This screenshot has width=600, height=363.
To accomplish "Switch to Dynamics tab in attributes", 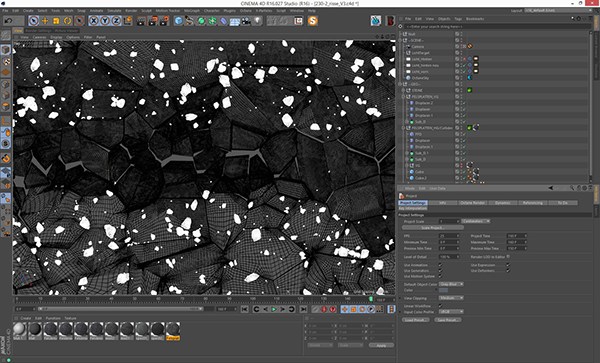I will (502, 203).
